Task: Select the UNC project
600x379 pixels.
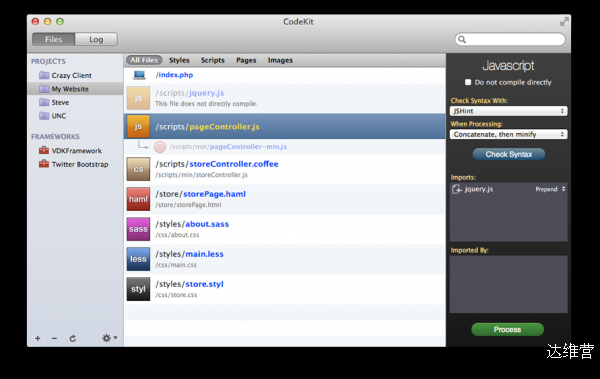Action: coord(75,116)
